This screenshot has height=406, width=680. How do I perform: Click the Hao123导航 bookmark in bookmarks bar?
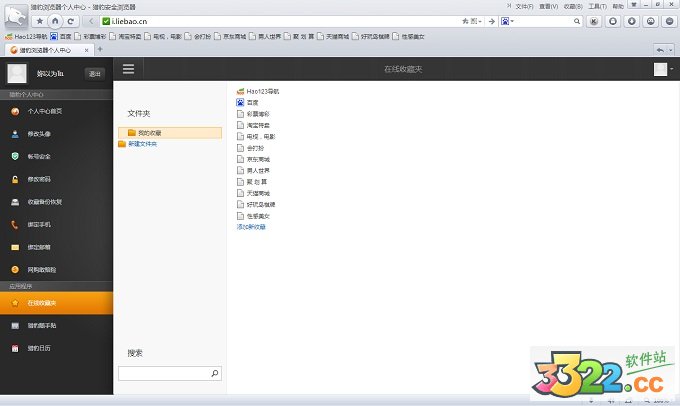point(26,36)
